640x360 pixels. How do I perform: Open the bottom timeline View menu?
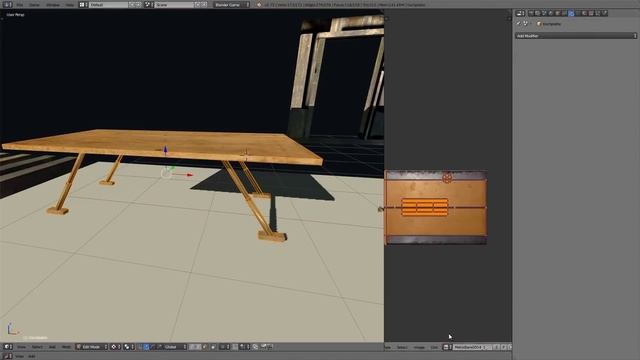coord(19,356)
